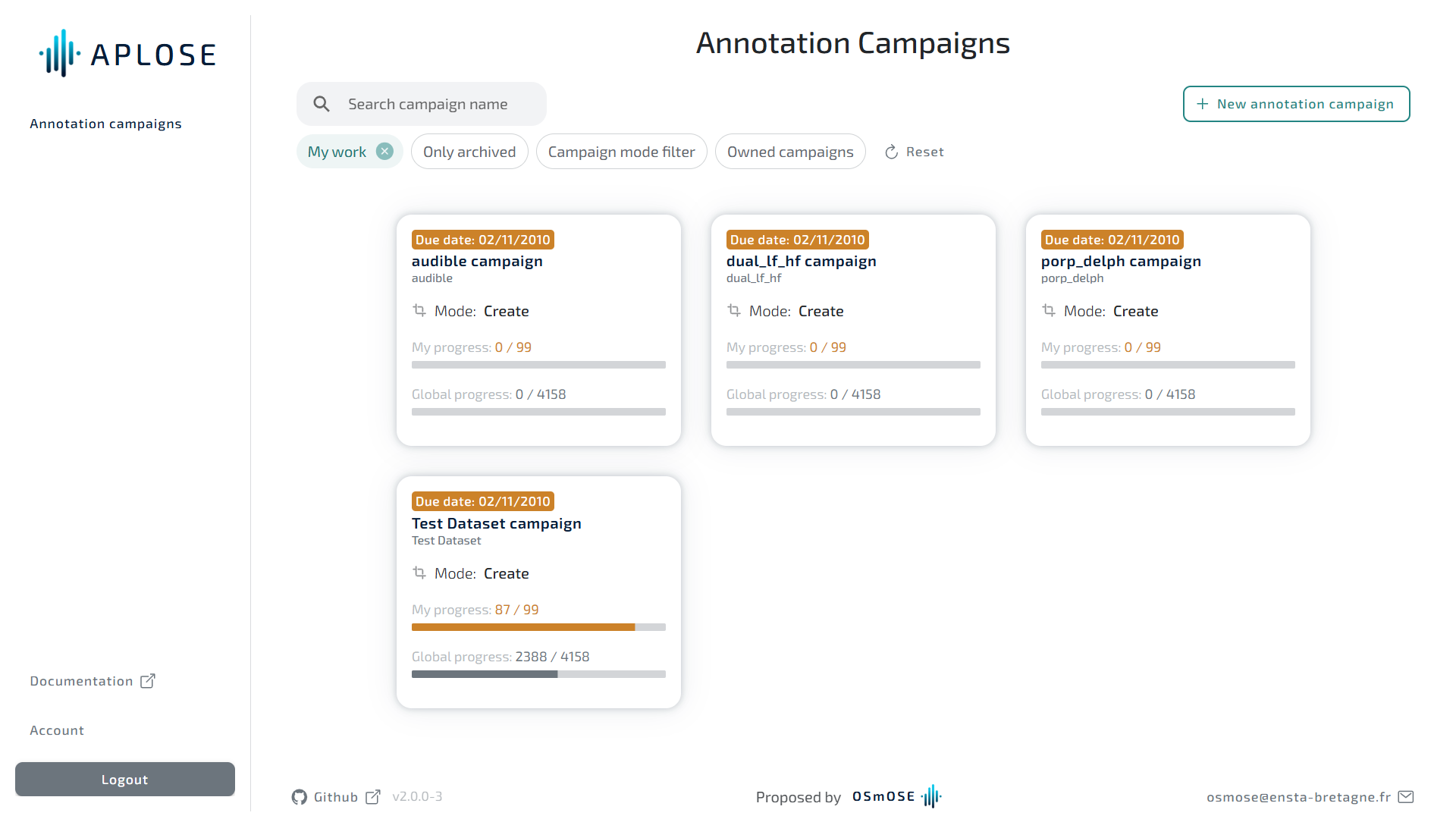Click the mail envelope icon in footer
Image resolution: width=1456 pixels, height=819 pixels.
point(1406,797)
